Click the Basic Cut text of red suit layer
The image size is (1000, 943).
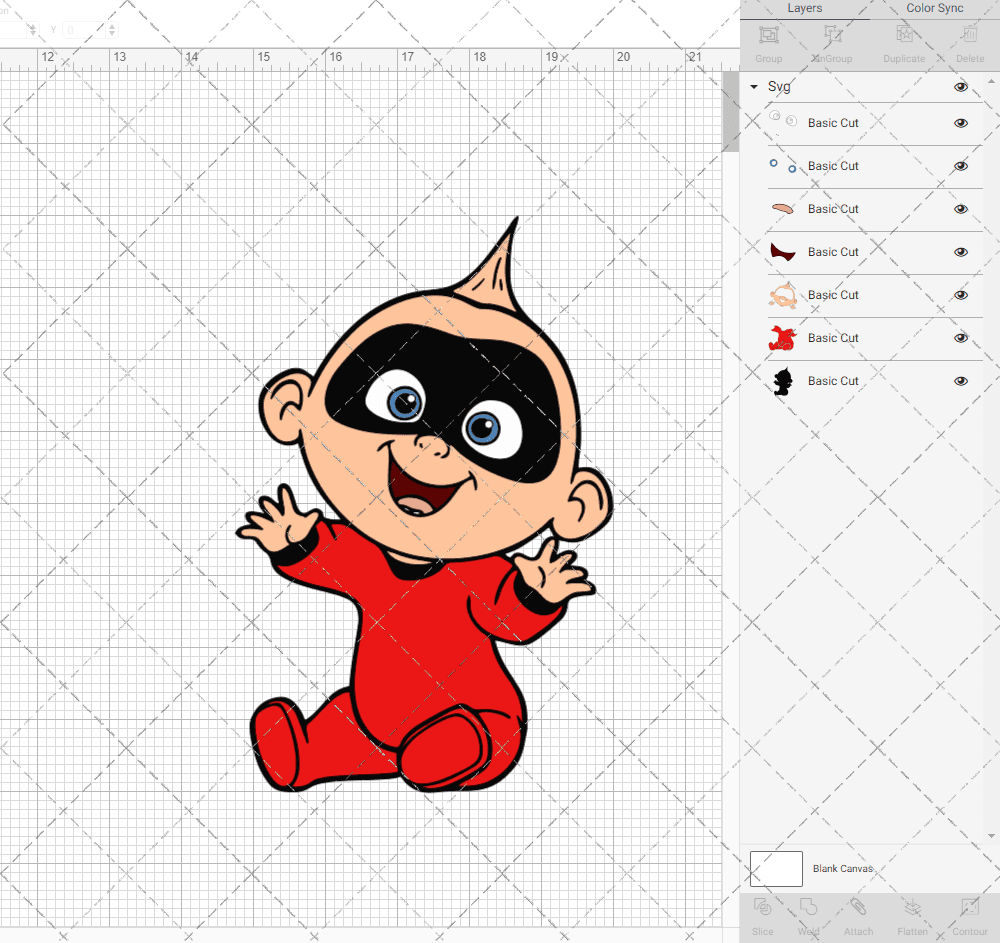[833, 338]
